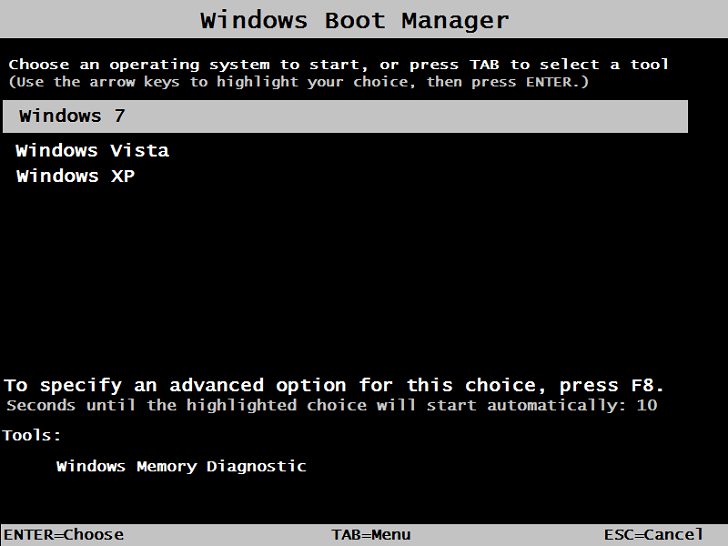The image size is (728, 546).
Task: Click ESC=Cancel in the bottom bar
Action: (x=653, y=534)
